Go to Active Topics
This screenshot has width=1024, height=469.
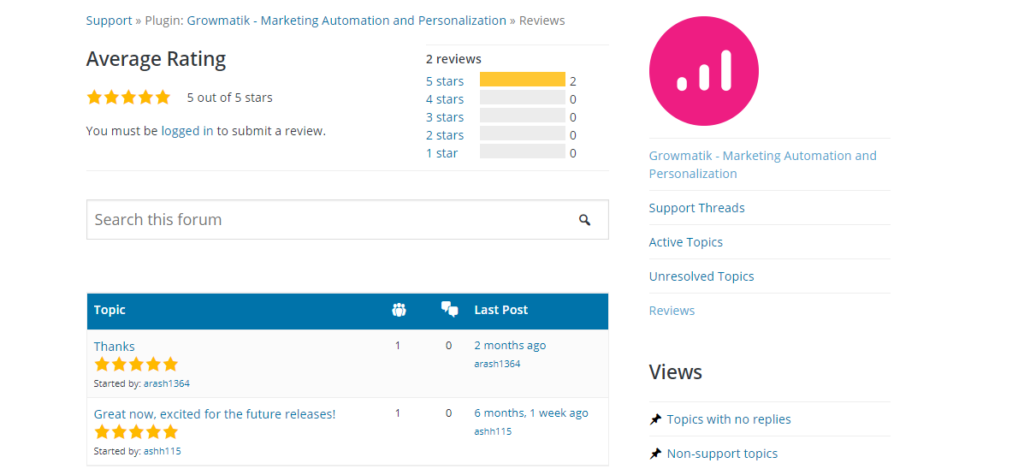click(686, 242)
